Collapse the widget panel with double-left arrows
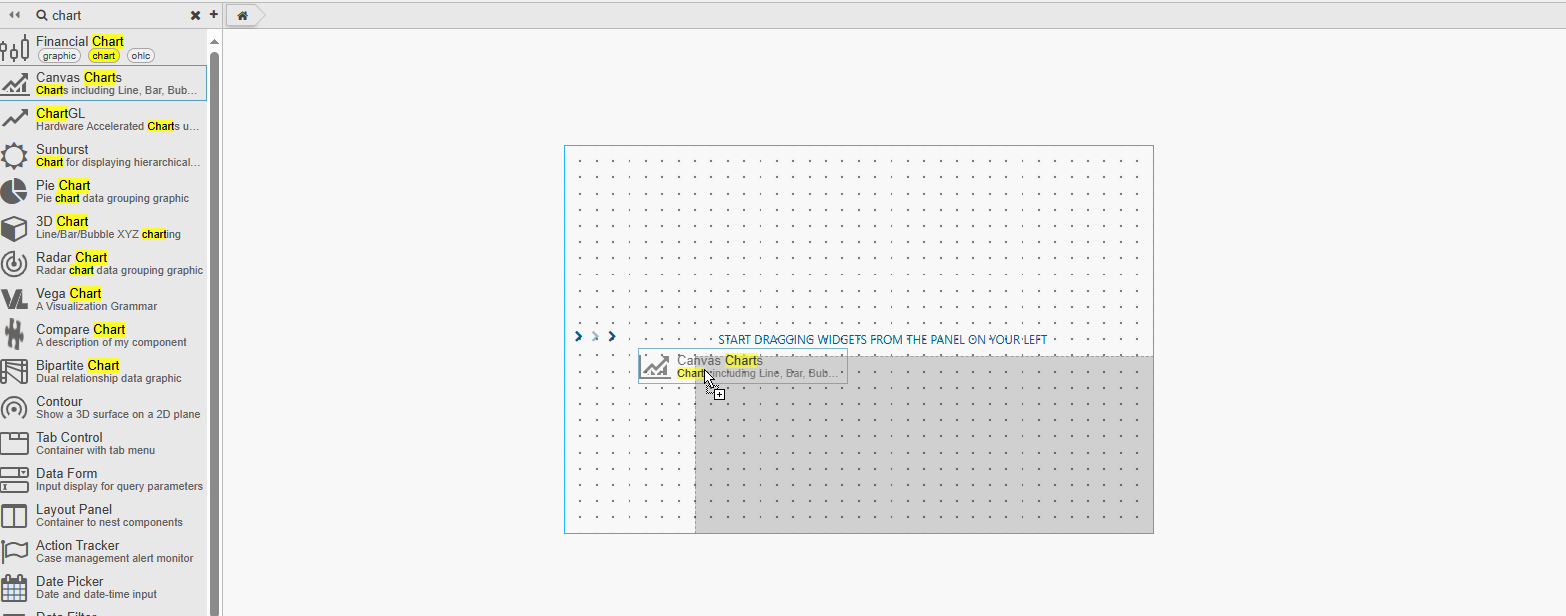Viewport: 1566px width, 616px height. point(13,14)
